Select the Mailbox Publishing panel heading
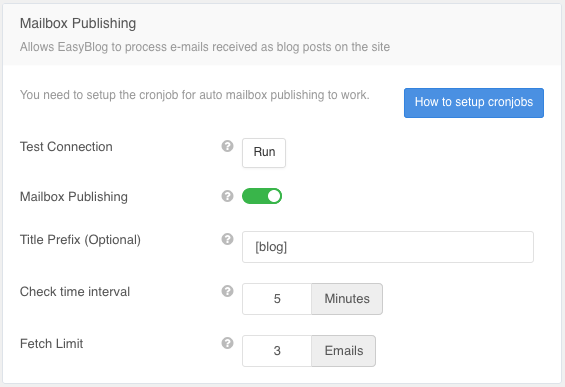 78,23
